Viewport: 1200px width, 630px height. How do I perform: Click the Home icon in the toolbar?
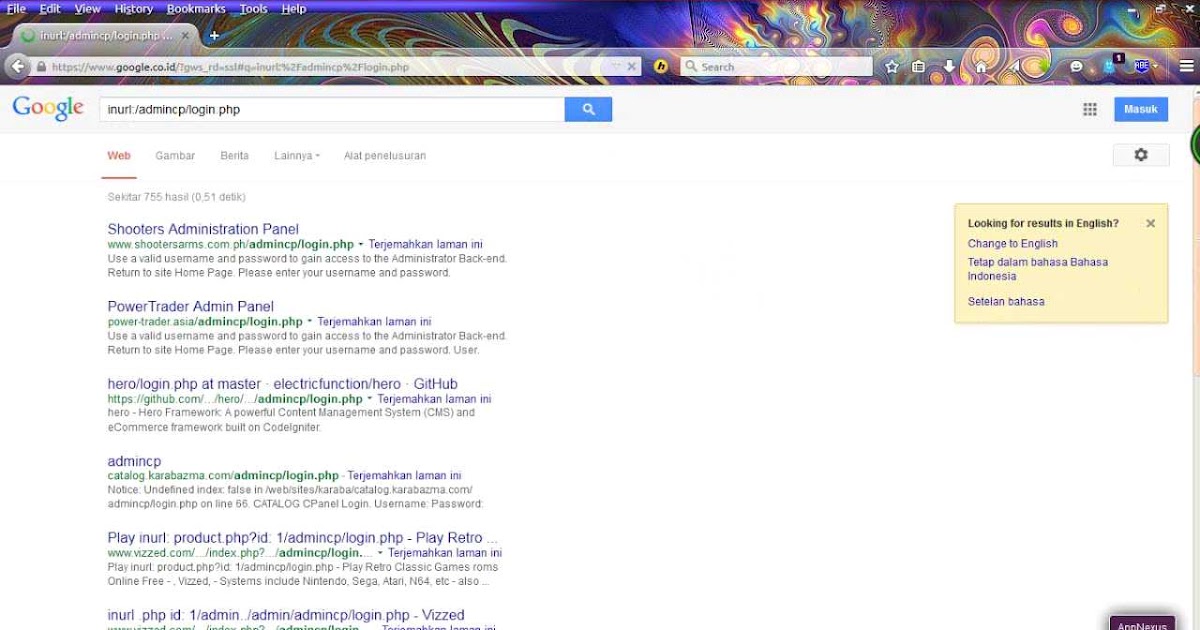[982, 67]
